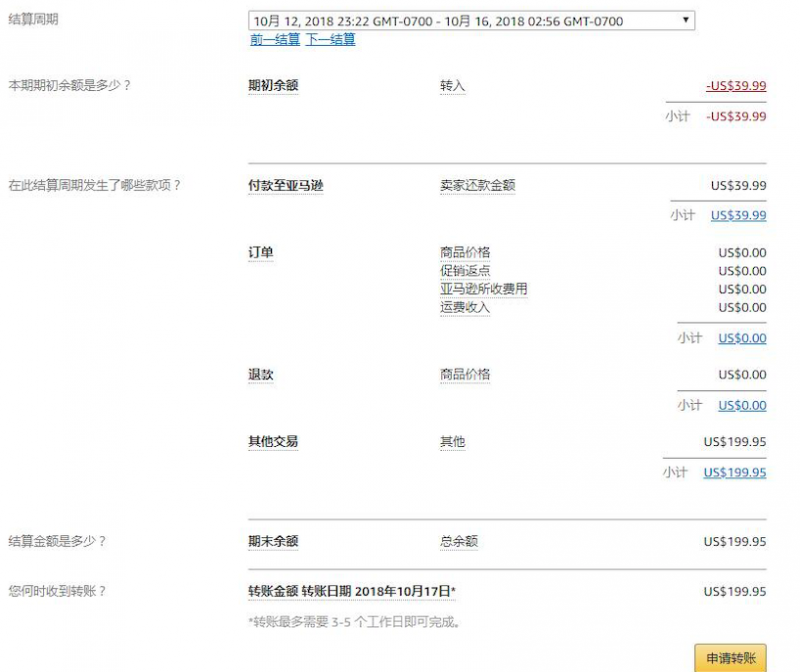This screenshot has width=800, height=672.
Task: Click the 其他 label
Action: coord(453,441)
